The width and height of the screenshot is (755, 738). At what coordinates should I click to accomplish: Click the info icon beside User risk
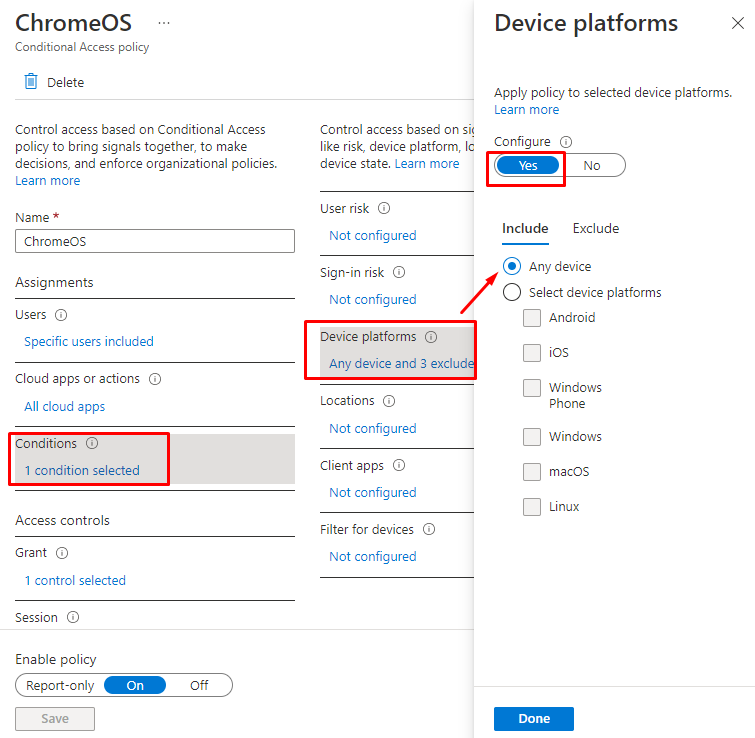(x=384, y=209)
